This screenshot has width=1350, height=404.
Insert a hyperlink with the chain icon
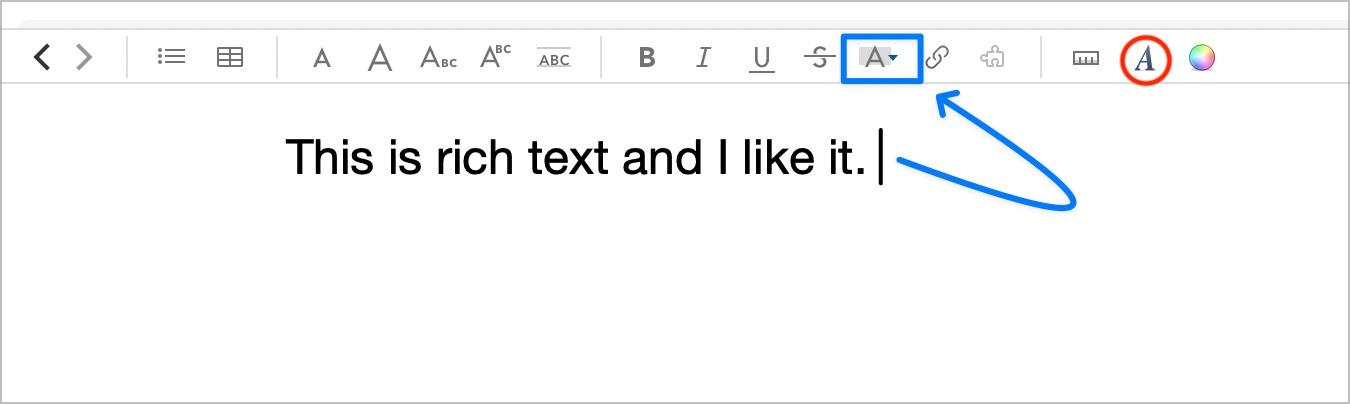click(937, 58)
